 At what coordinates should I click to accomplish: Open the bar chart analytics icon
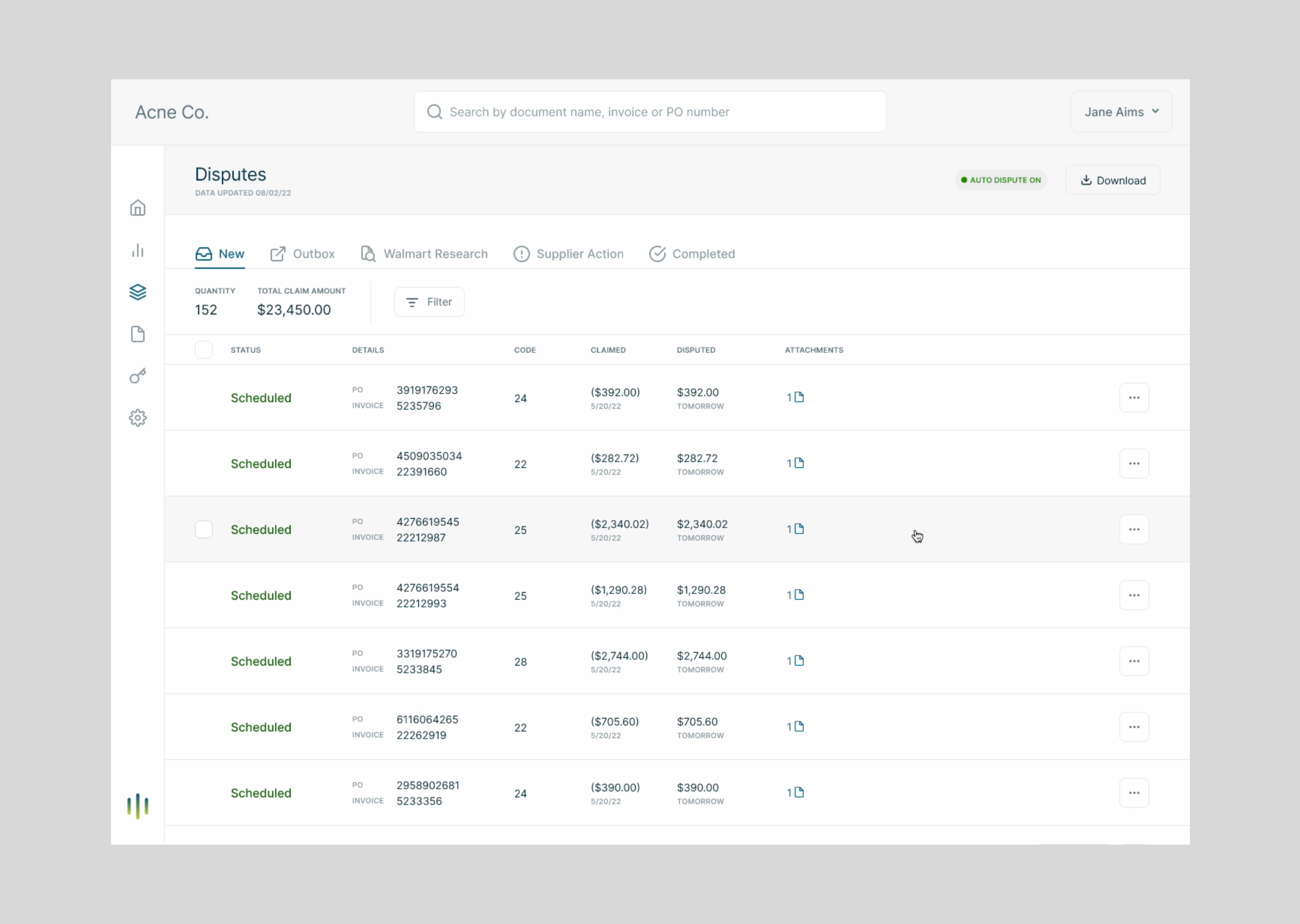tap(138, 250)
